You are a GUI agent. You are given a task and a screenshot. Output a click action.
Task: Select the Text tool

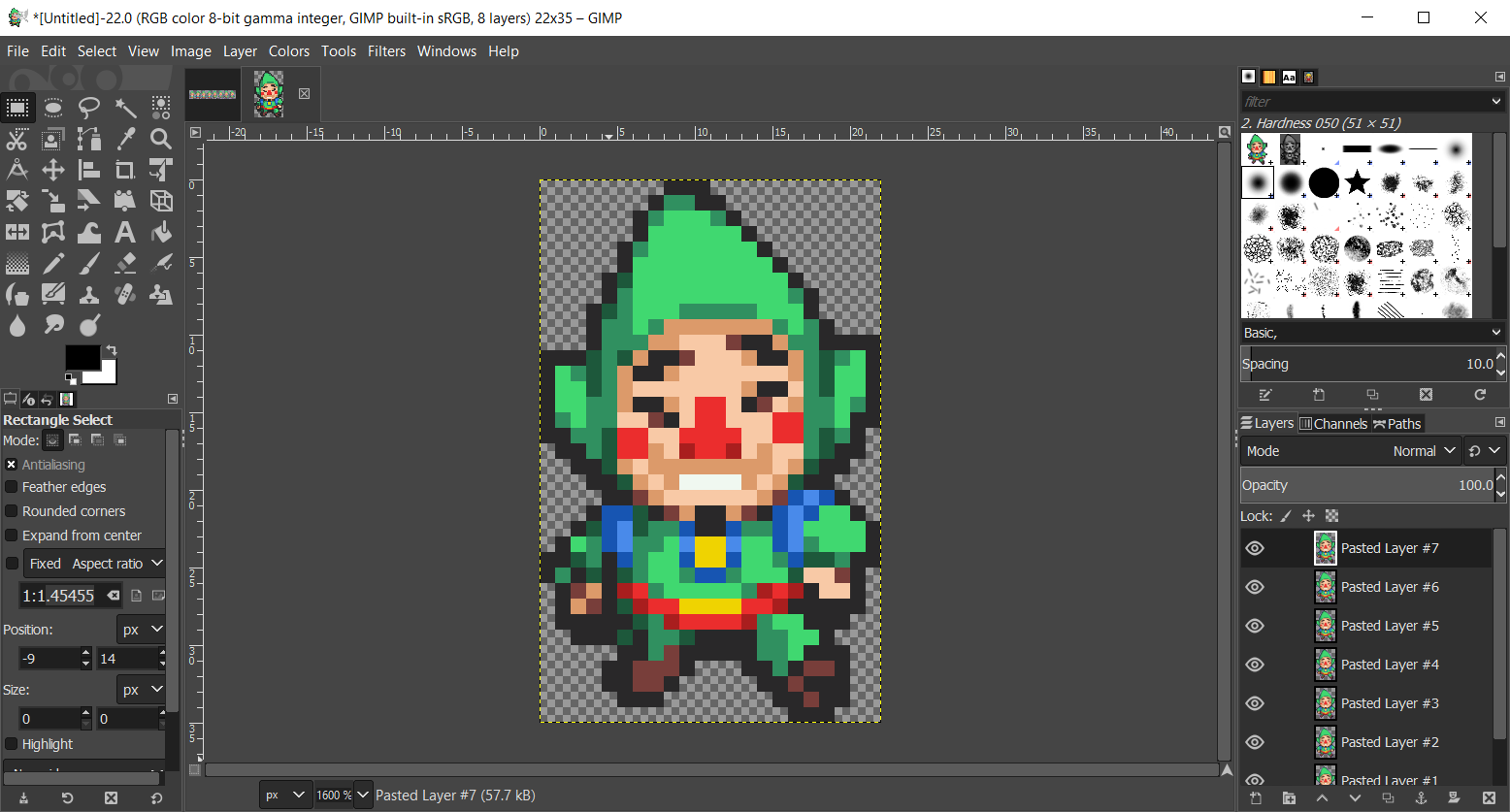pyautogui.click(x=125, y=233)
